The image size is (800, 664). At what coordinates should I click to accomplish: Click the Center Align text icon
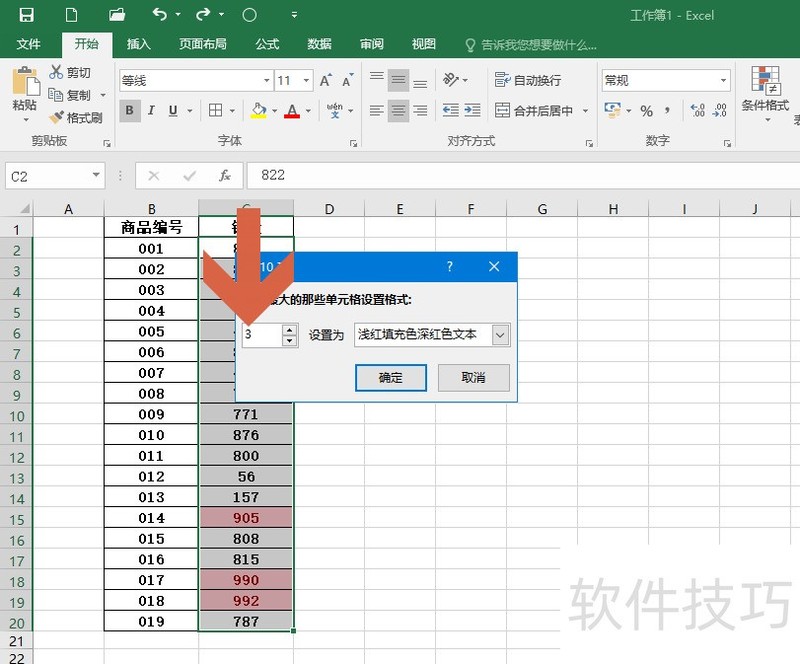point(399,111)
